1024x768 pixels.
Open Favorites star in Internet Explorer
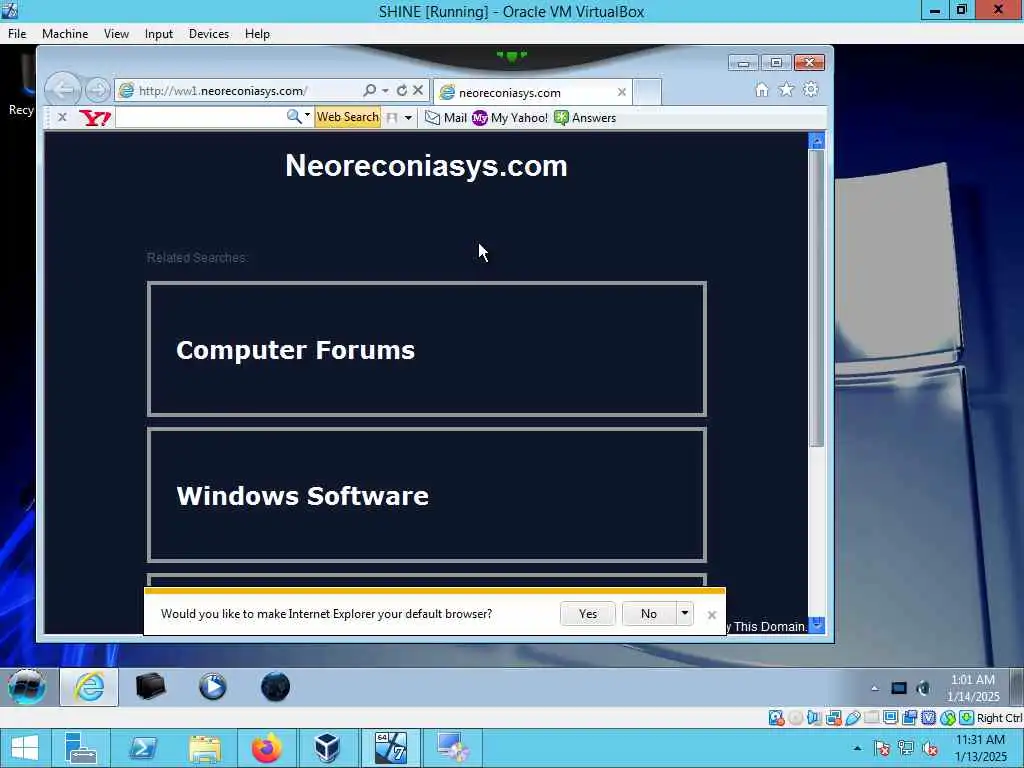(786, 89)
